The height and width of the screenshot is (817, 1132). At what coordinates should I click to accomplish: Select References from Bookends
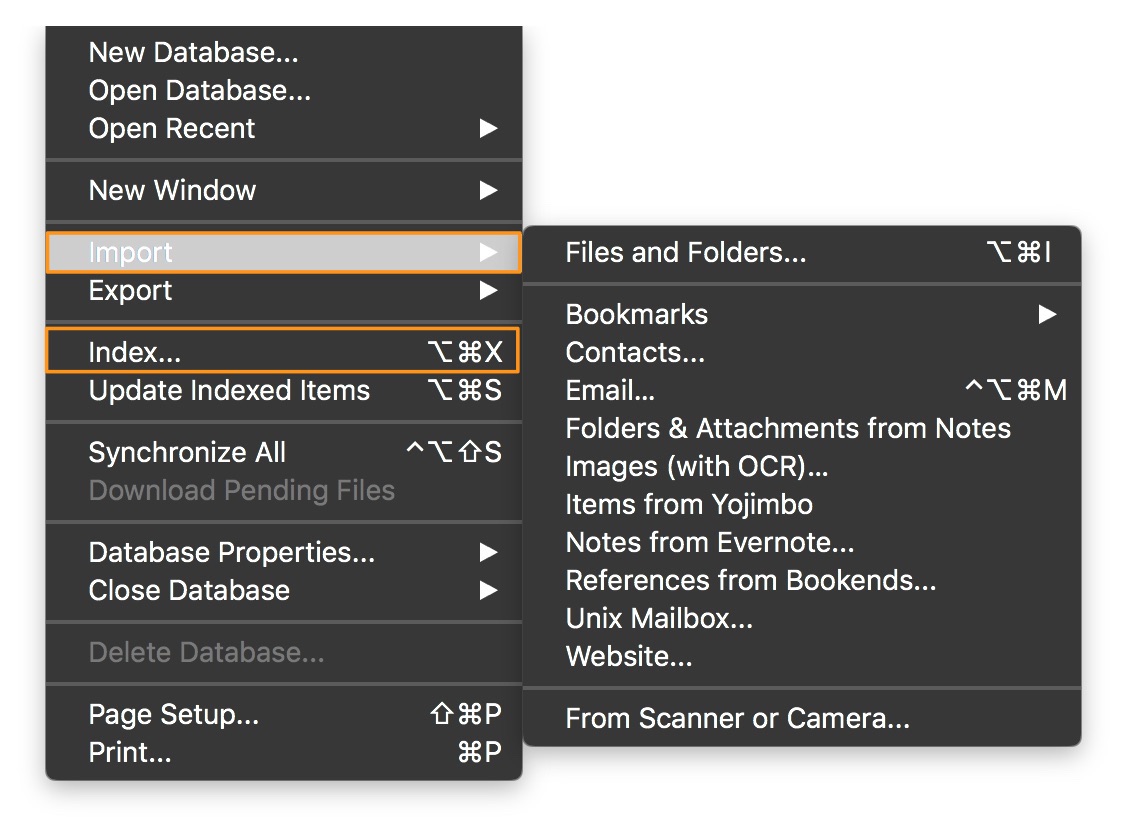point(751,581)
